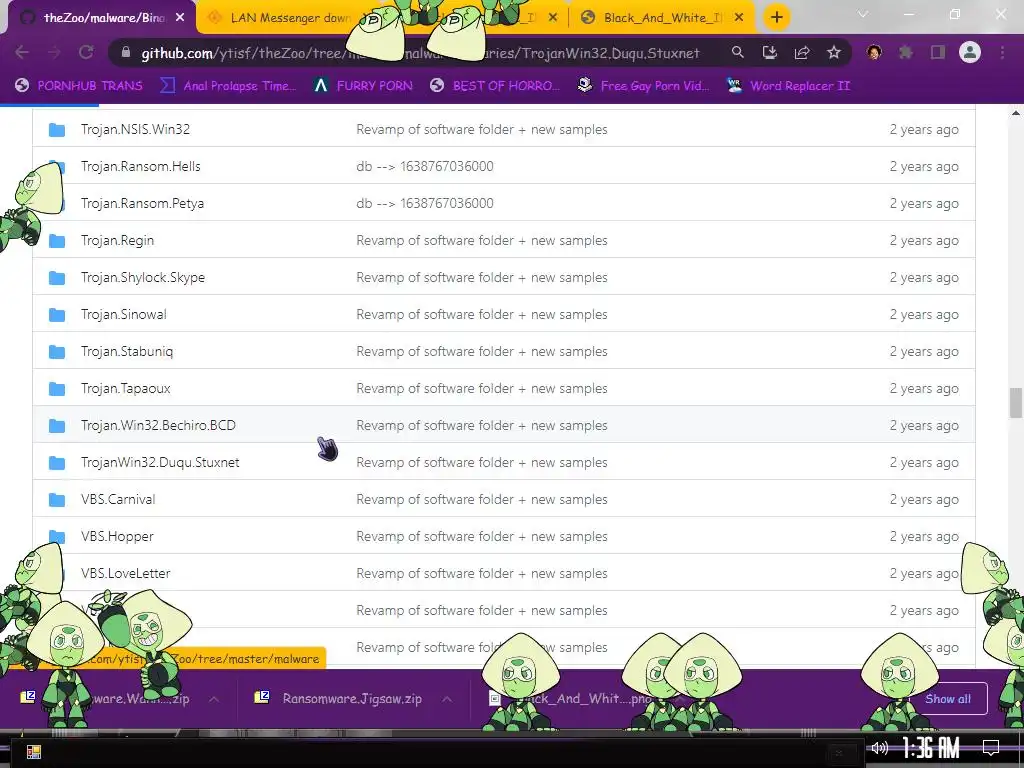The height and width of the screenshot is (768, 1024).
Task: Click the zoom magnifier icon in address bar
Action: [x=737, y=52]
